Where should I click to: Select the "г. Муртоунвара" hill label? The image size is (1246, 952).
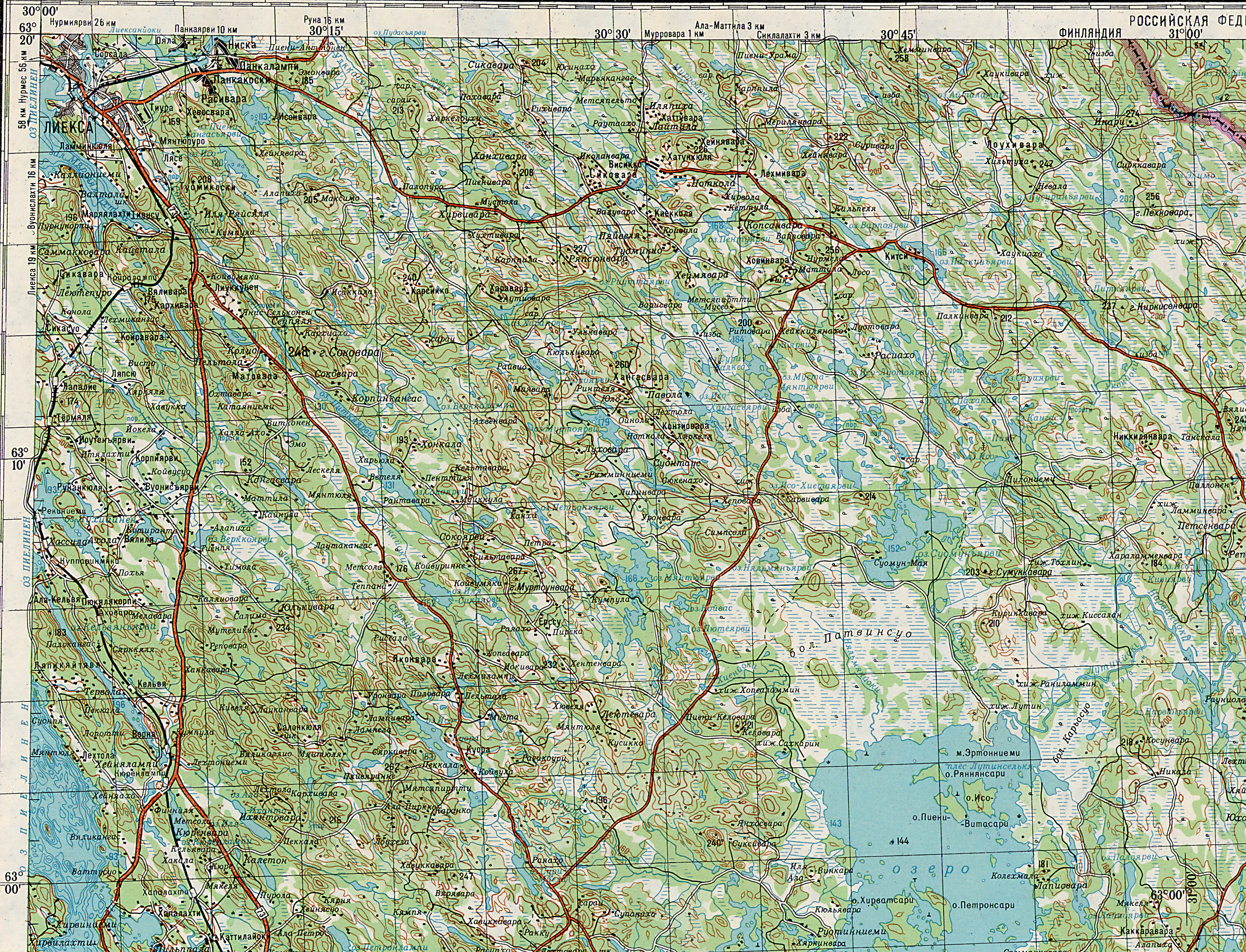(x=541, y=588)
